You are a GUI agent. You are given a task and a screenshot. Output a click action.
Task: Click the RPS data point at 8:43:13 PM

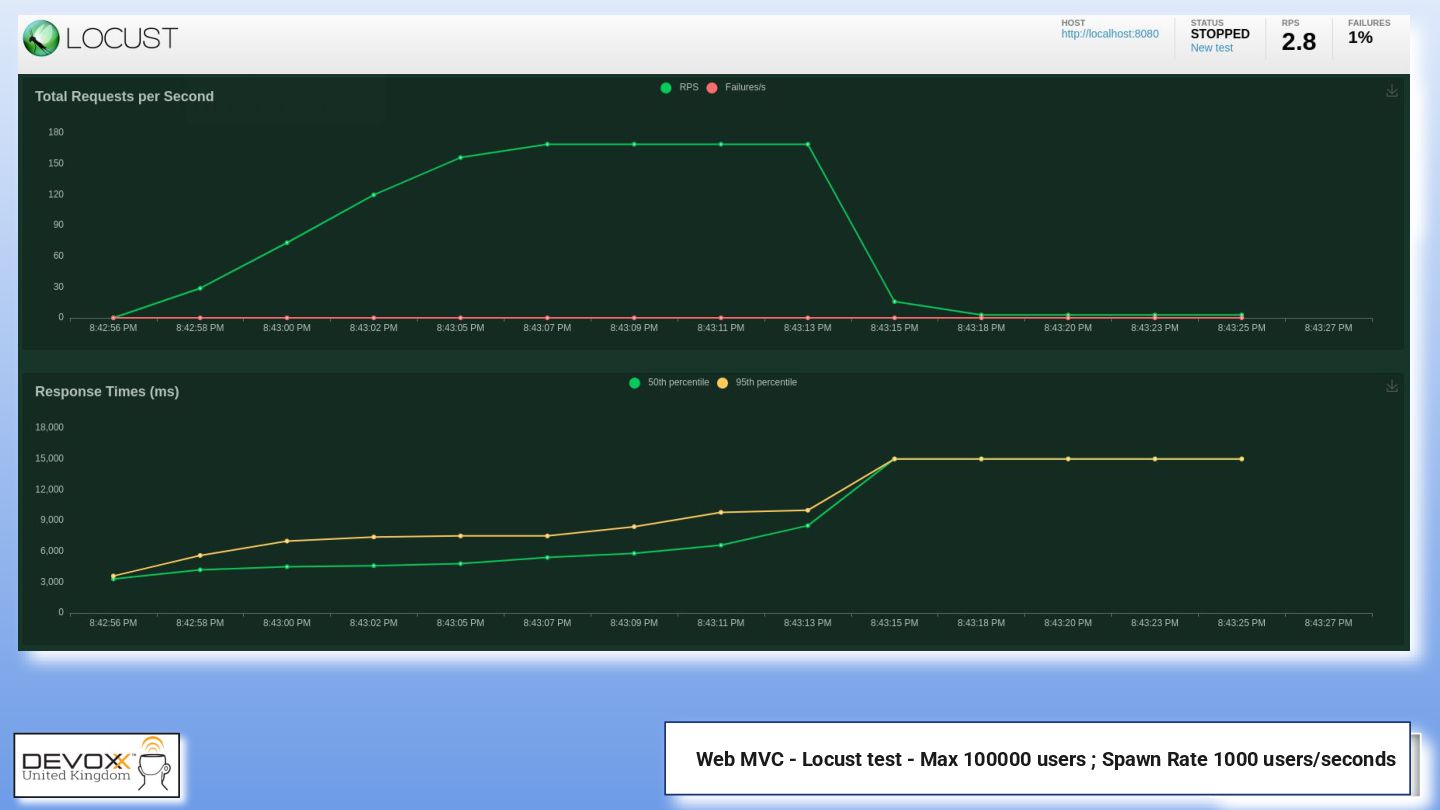coord(808,144)
